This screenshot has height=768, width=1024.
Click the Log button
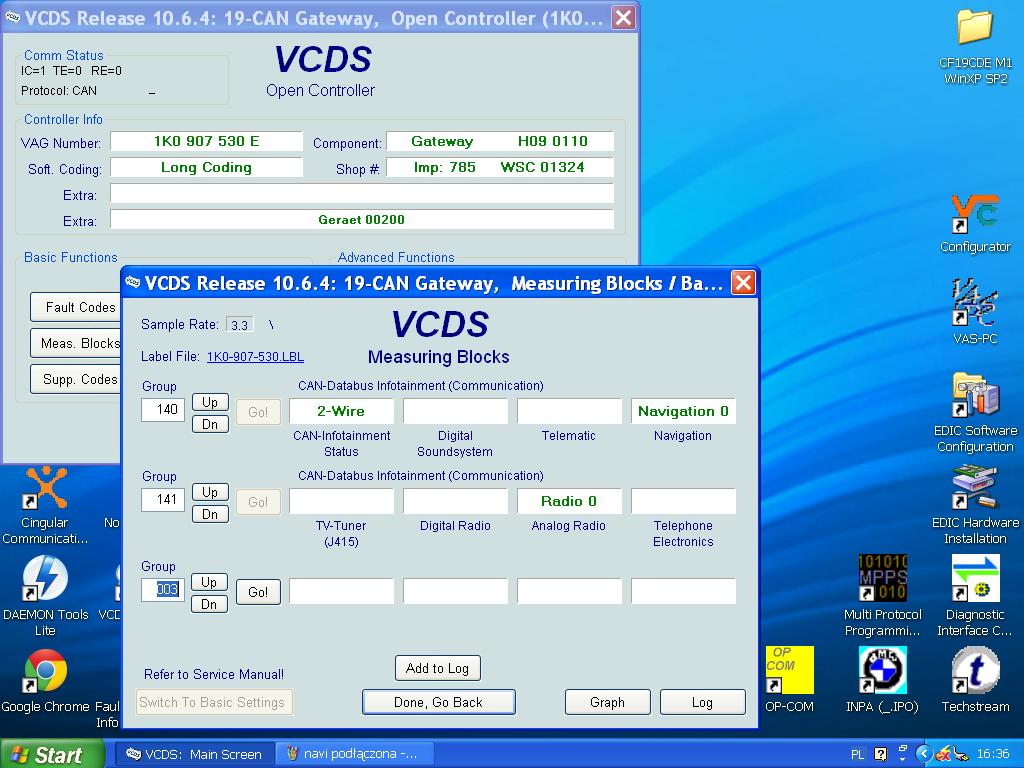pyautogui.click(x=703, y=702)
